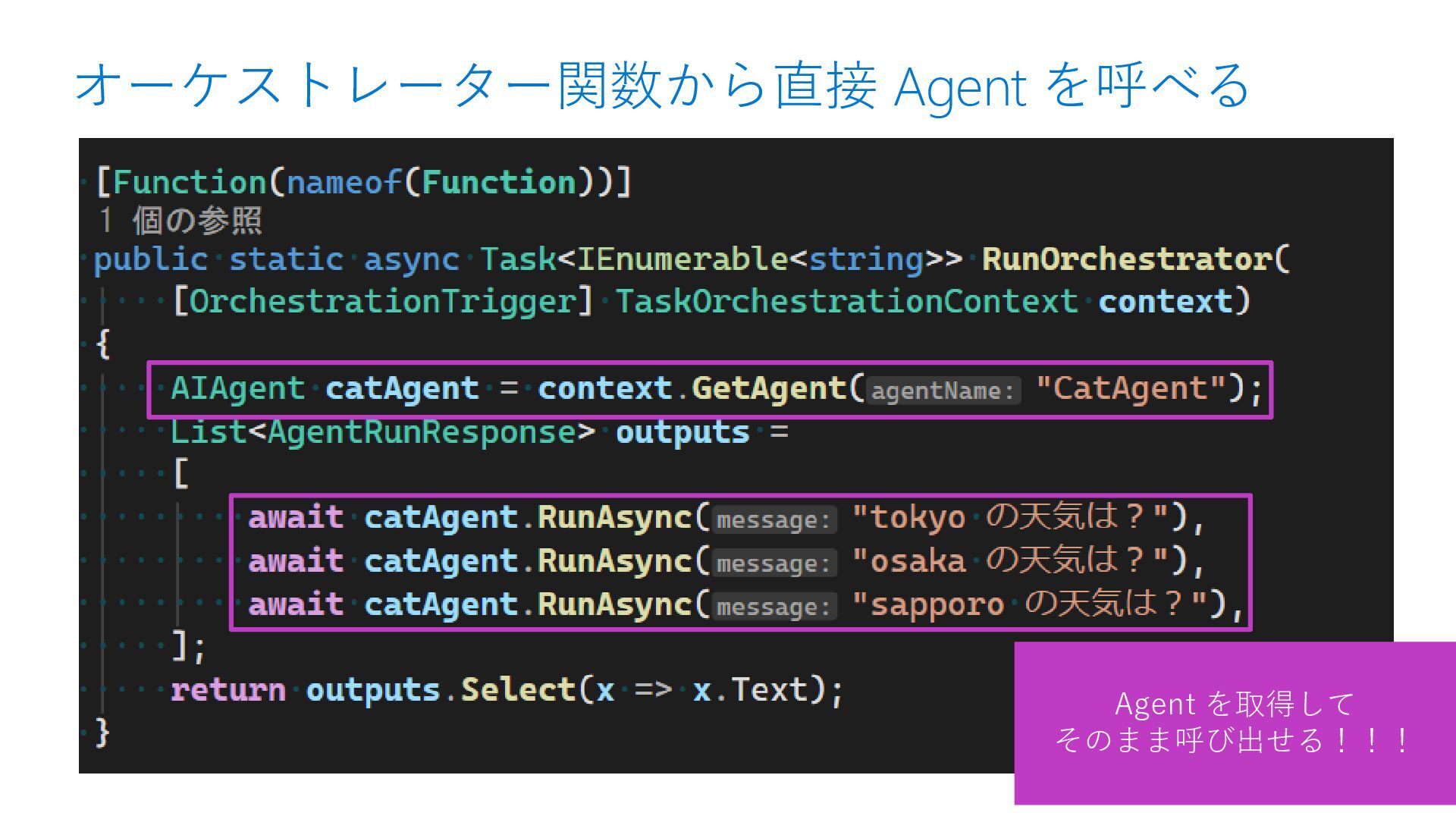The image size is (1456, 819).
Task: Click the 'message:' hint on the sapporo line
Action: (773, 607)
